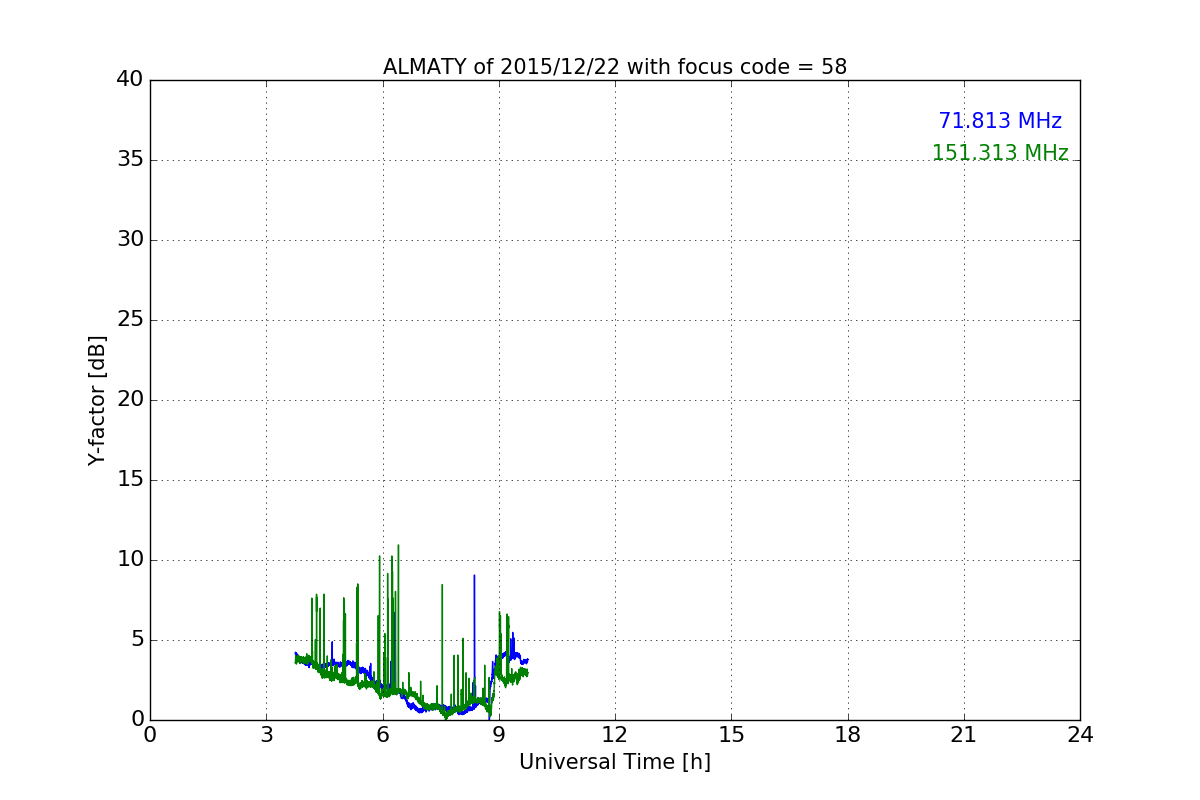Click the x-axis tick label 21
The image size is (1200, 800).
(964, 735)
